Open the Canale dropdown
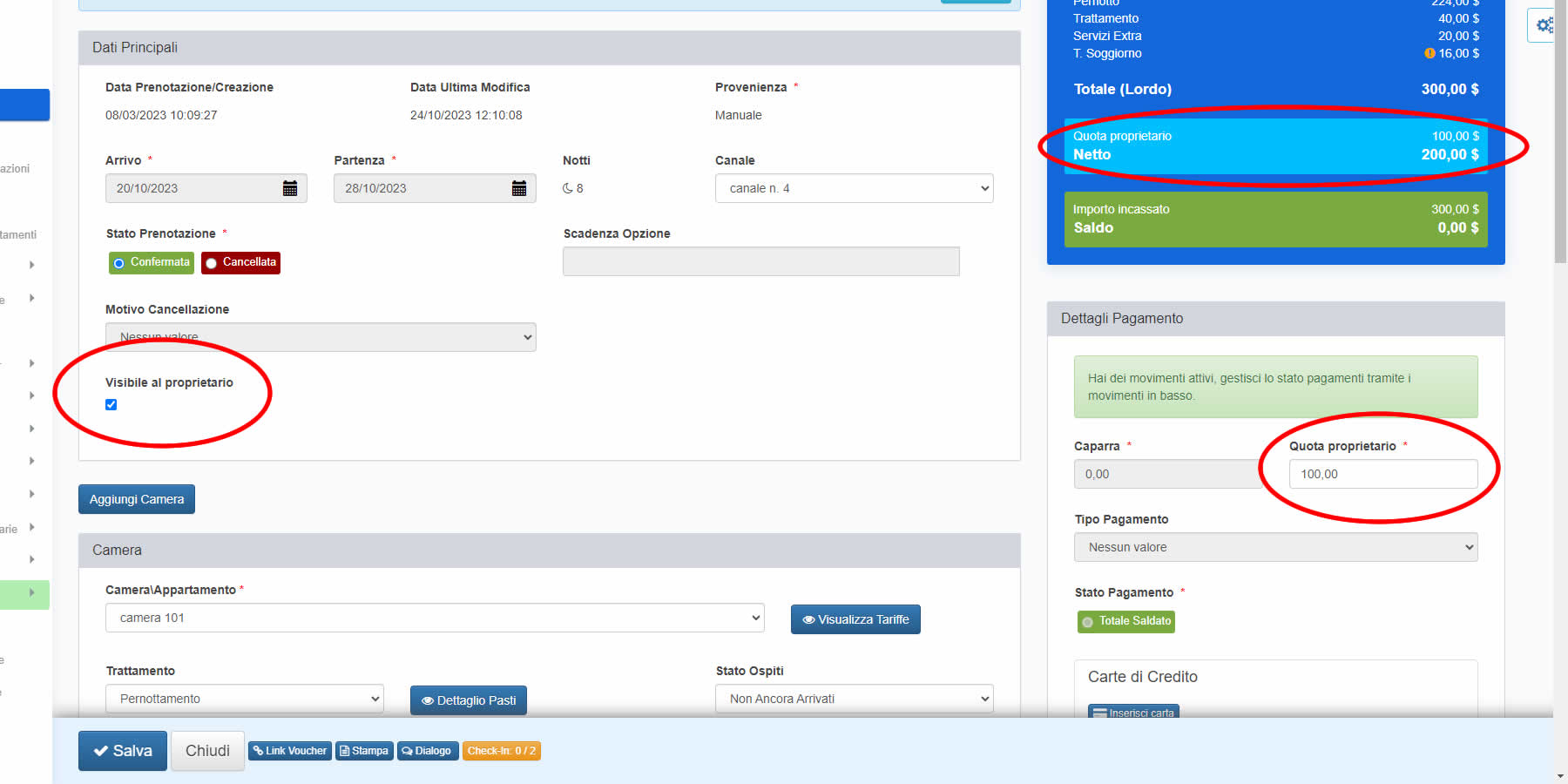 (855, 188)
